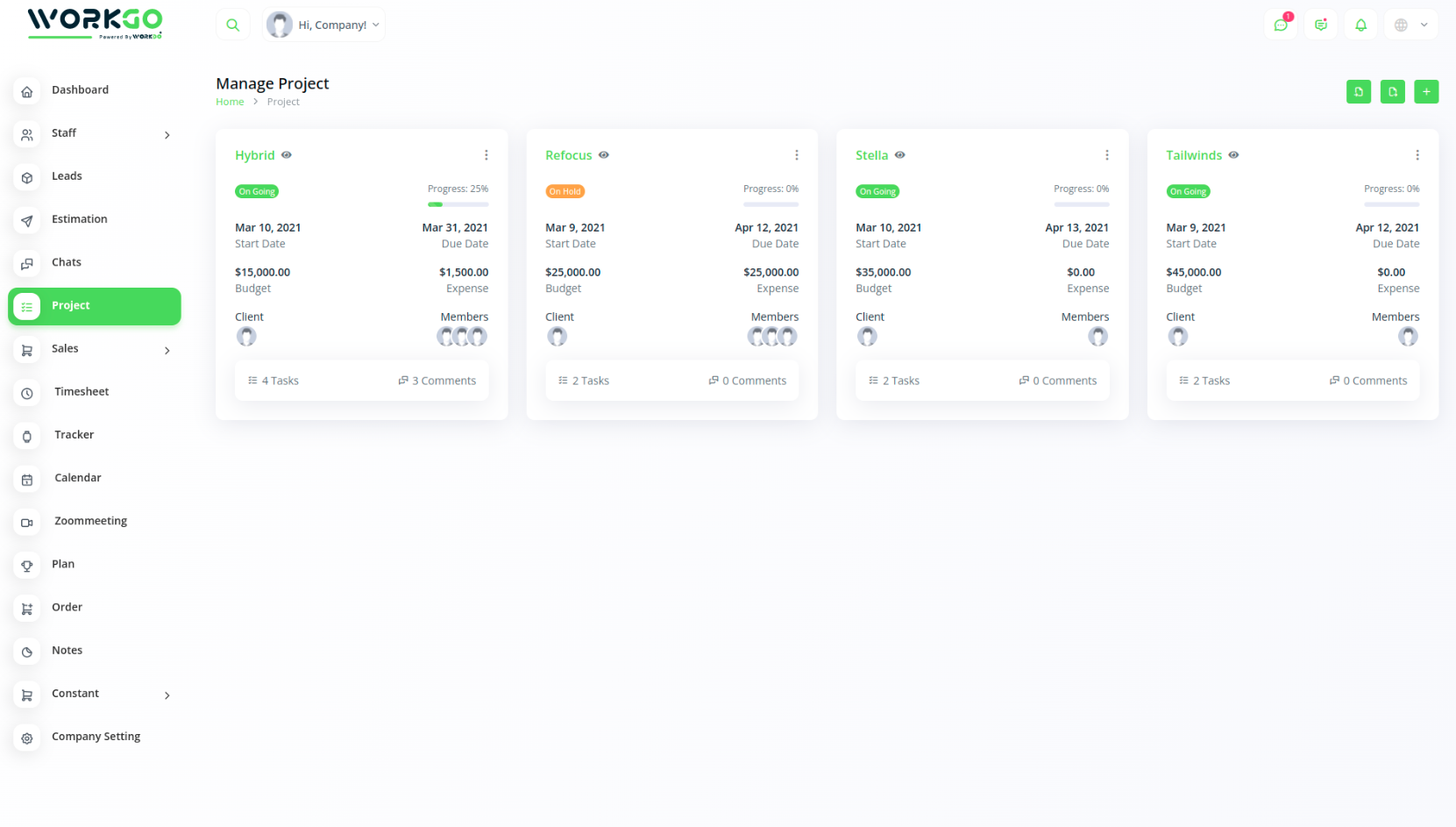Open the language globe dropdown
Image resolution: width=1456 pixels, height=827 pixels.
[x=1410, y=25]
